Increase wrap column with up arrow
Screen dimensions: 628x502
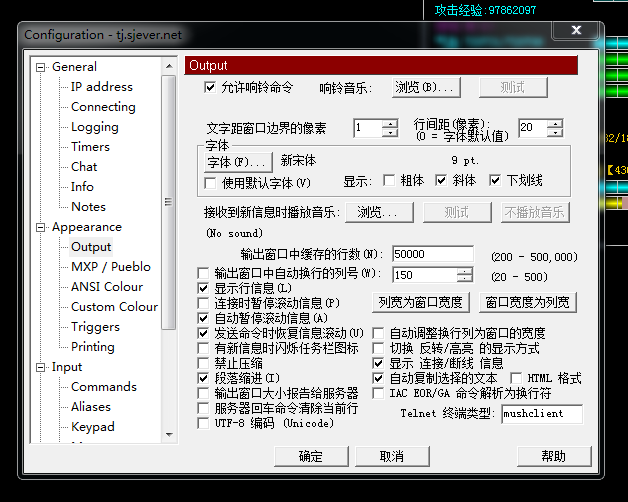pyautogui.click(x=465, y=271)
